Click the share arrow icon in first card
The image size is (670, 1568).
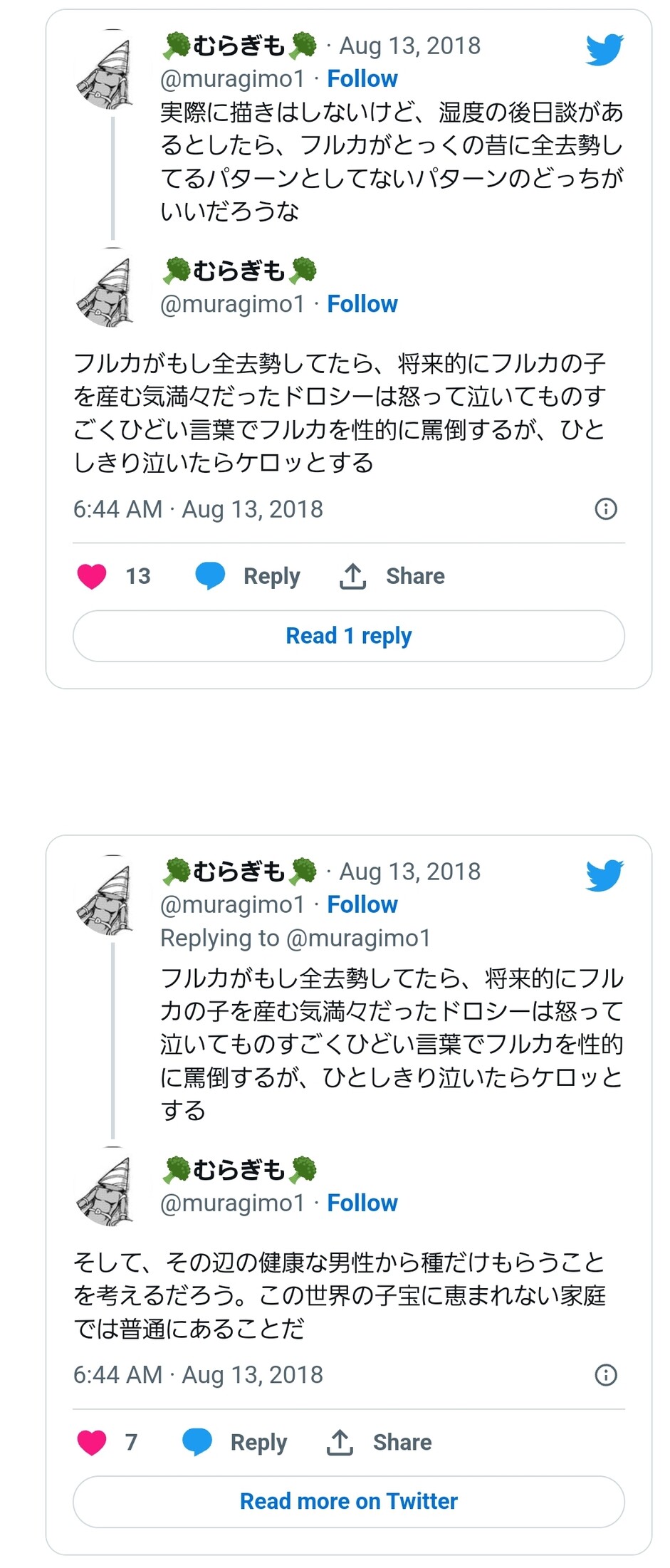[x=353, y=576]
